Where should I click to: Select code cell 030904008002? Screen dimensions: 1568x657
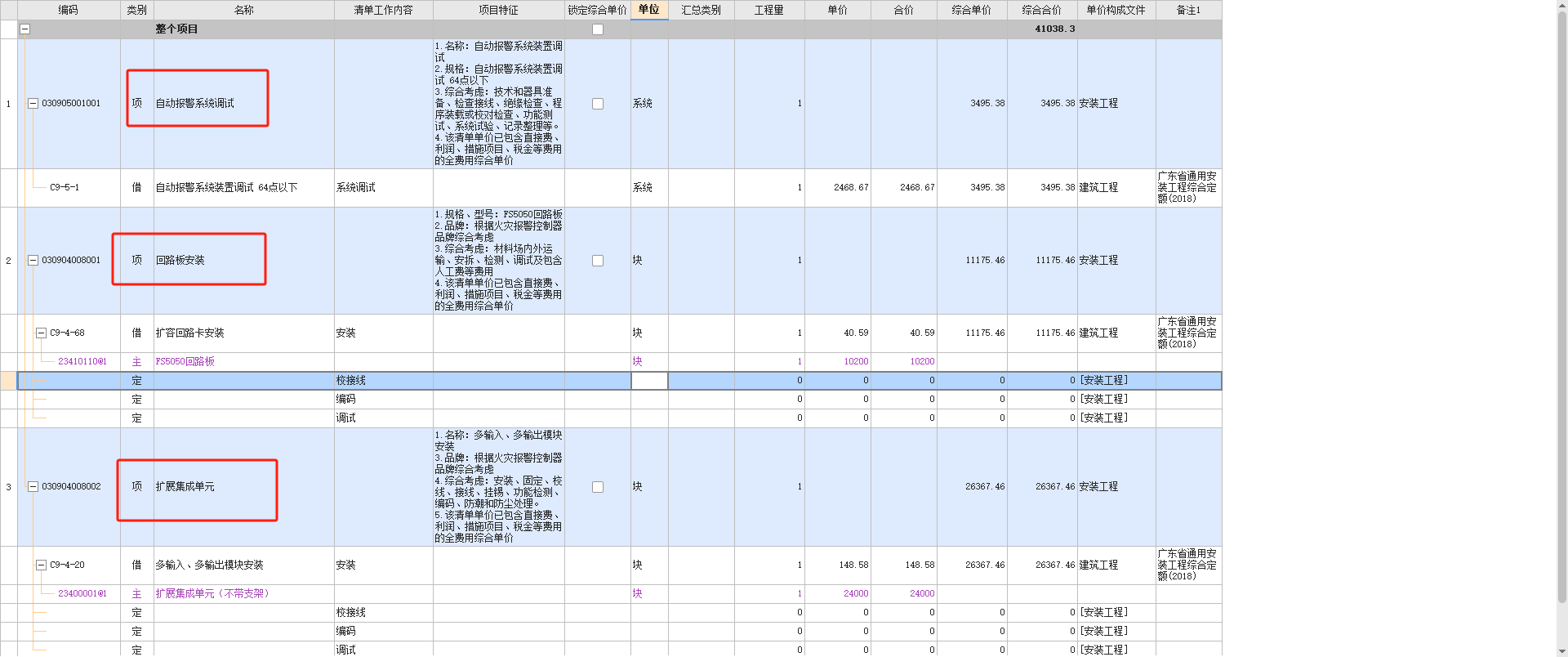tap(71, 487)
